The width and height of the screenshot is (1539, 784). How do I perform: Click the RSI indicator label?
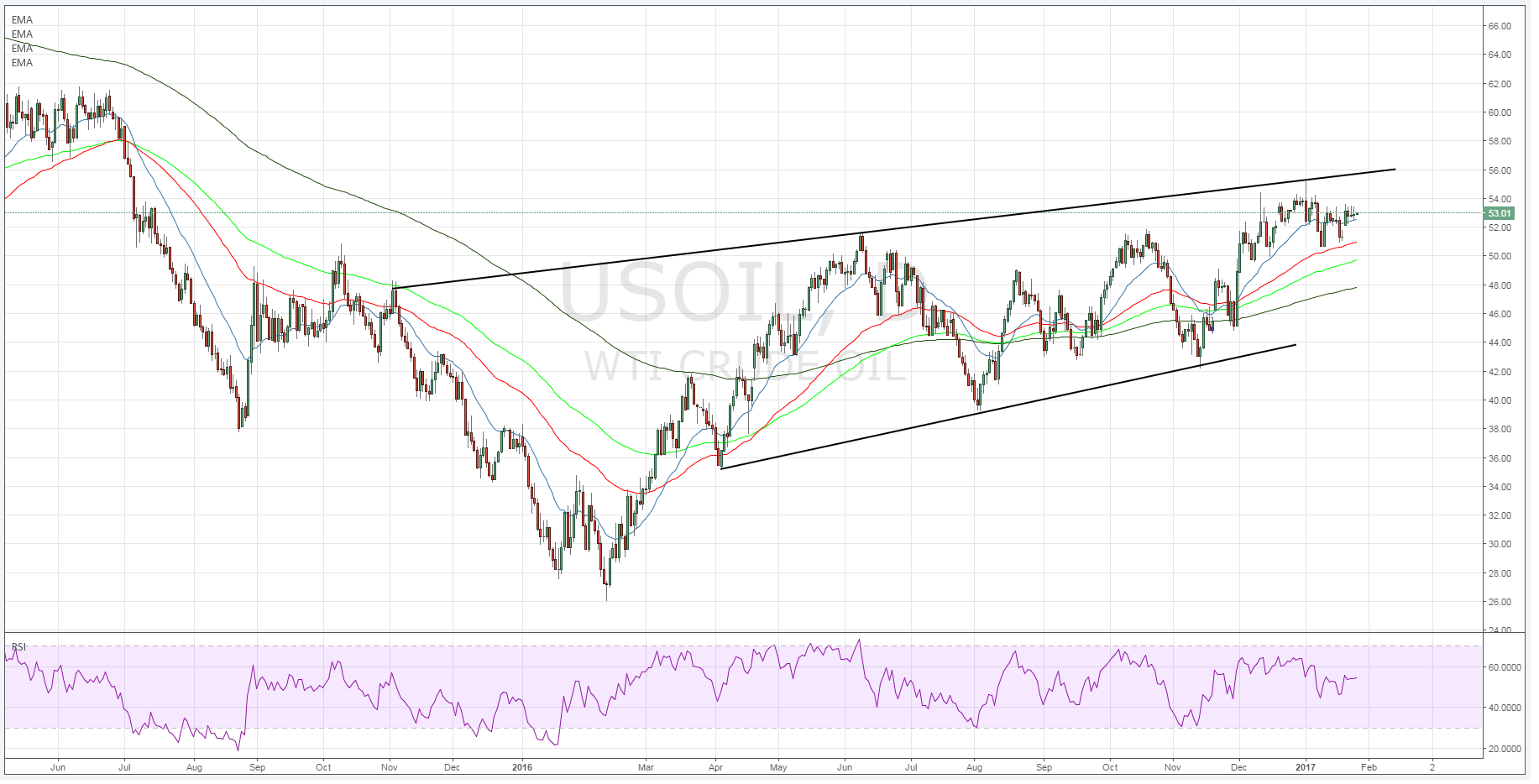18,647
